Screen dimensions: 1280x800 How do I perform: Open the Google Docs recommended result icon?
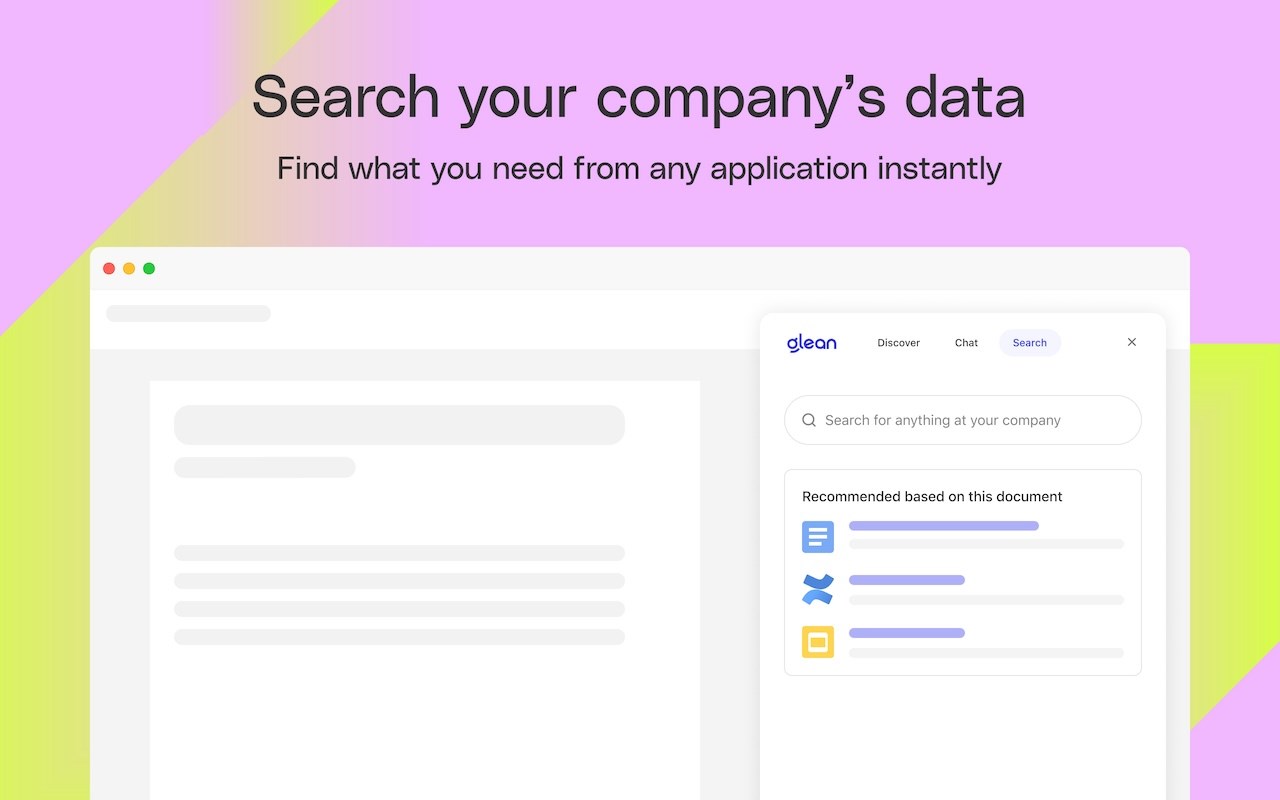point(818,537)
